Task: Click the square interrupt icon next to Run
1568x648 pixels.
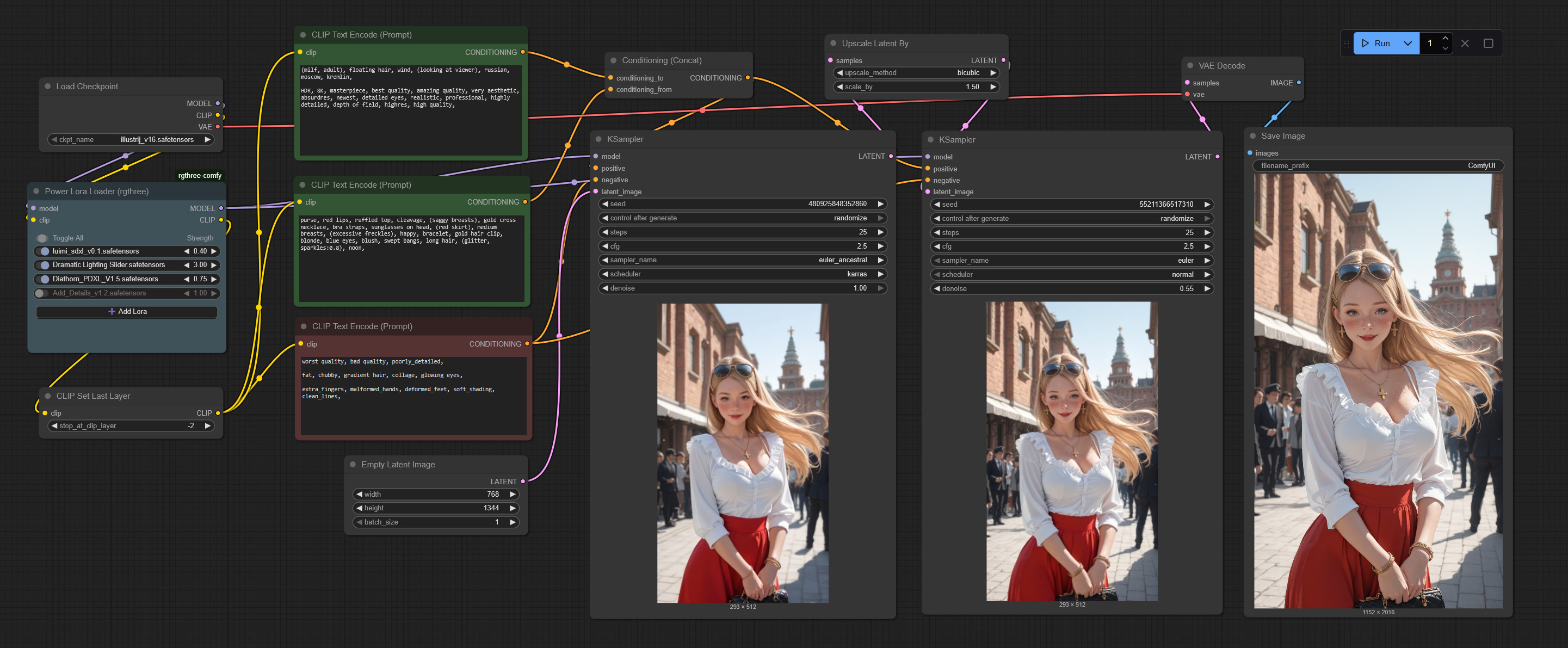Action: (1488, 43)
